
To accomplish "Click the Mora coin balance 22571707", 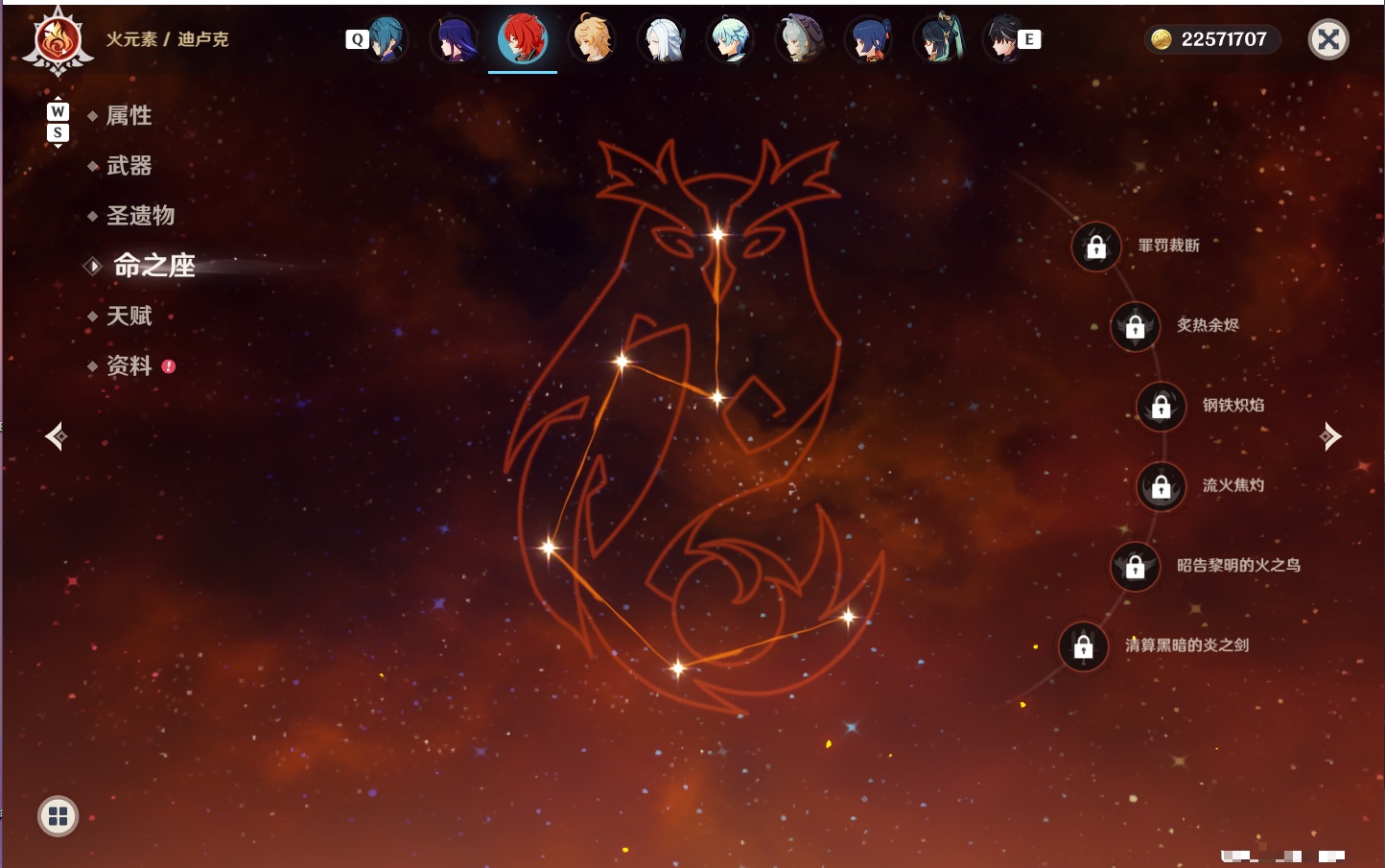I will (1211, 39).
